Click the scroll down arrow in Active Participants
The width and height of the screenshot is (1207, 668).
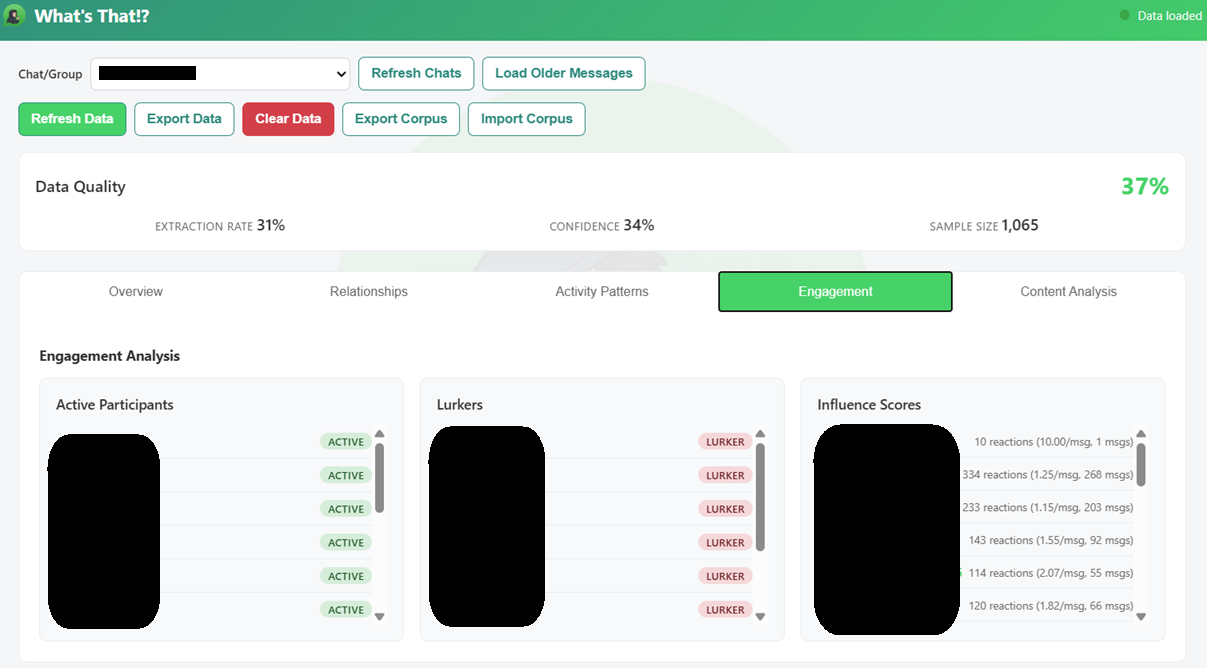pos(380,617)
